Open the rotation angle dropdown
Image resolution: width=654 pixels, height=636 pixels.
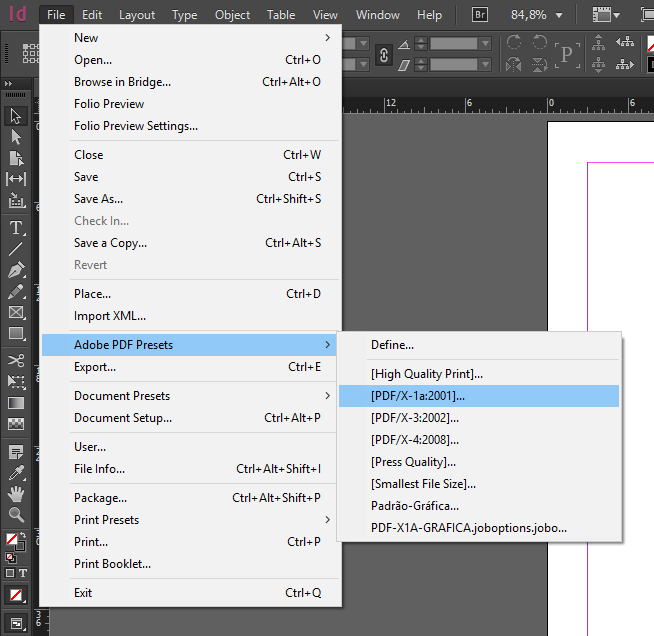(x=485, y=43)
